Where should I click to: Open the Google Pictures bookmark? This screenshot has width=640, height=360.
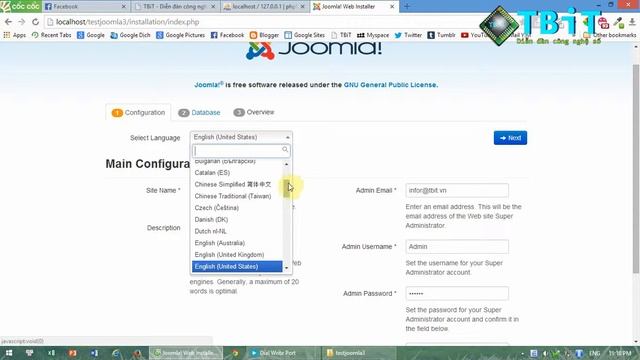tap(180, 35)
